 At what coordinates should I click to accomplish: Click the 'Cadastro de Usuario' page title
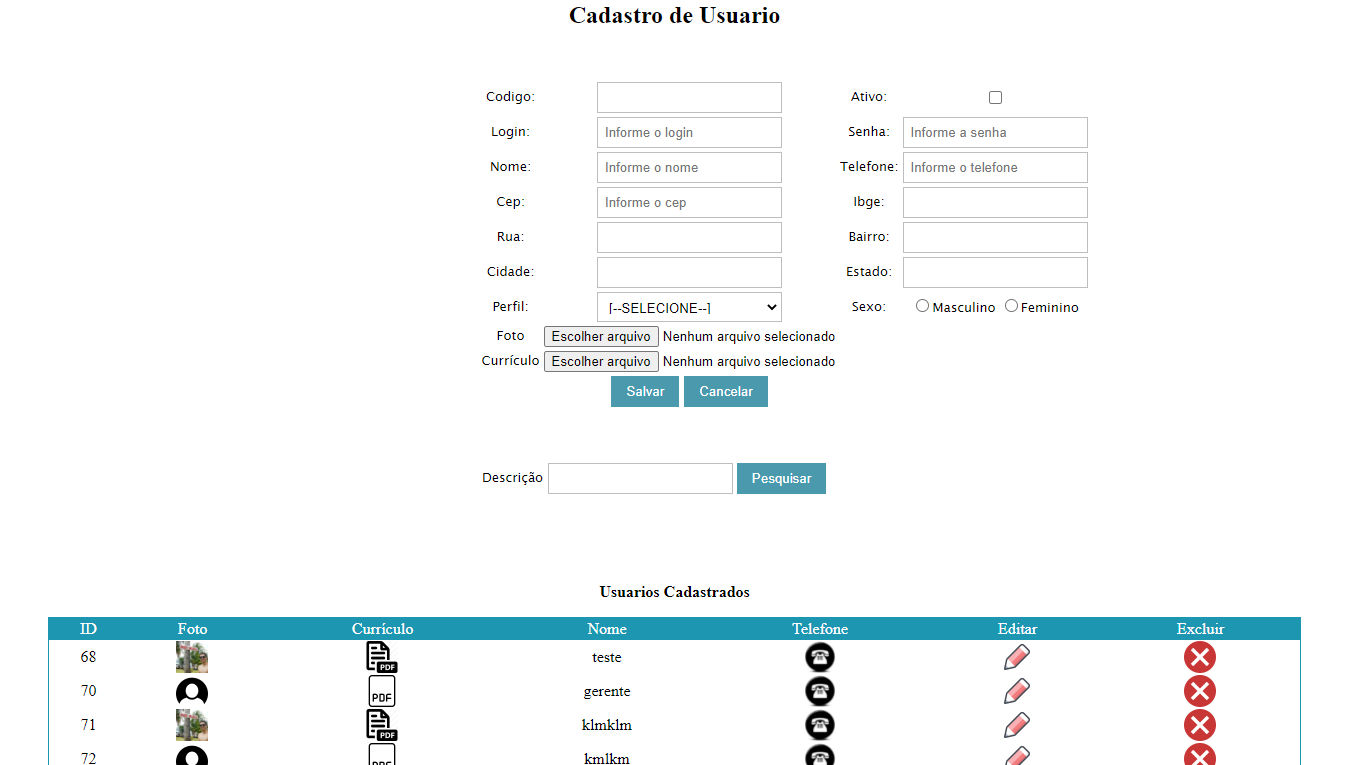674,16
